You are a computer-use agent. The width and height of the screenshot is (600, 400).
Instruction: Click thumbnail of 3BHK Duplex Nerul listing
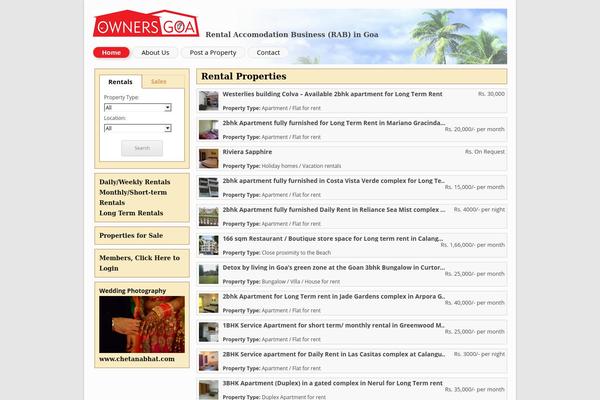pos(209,390)
